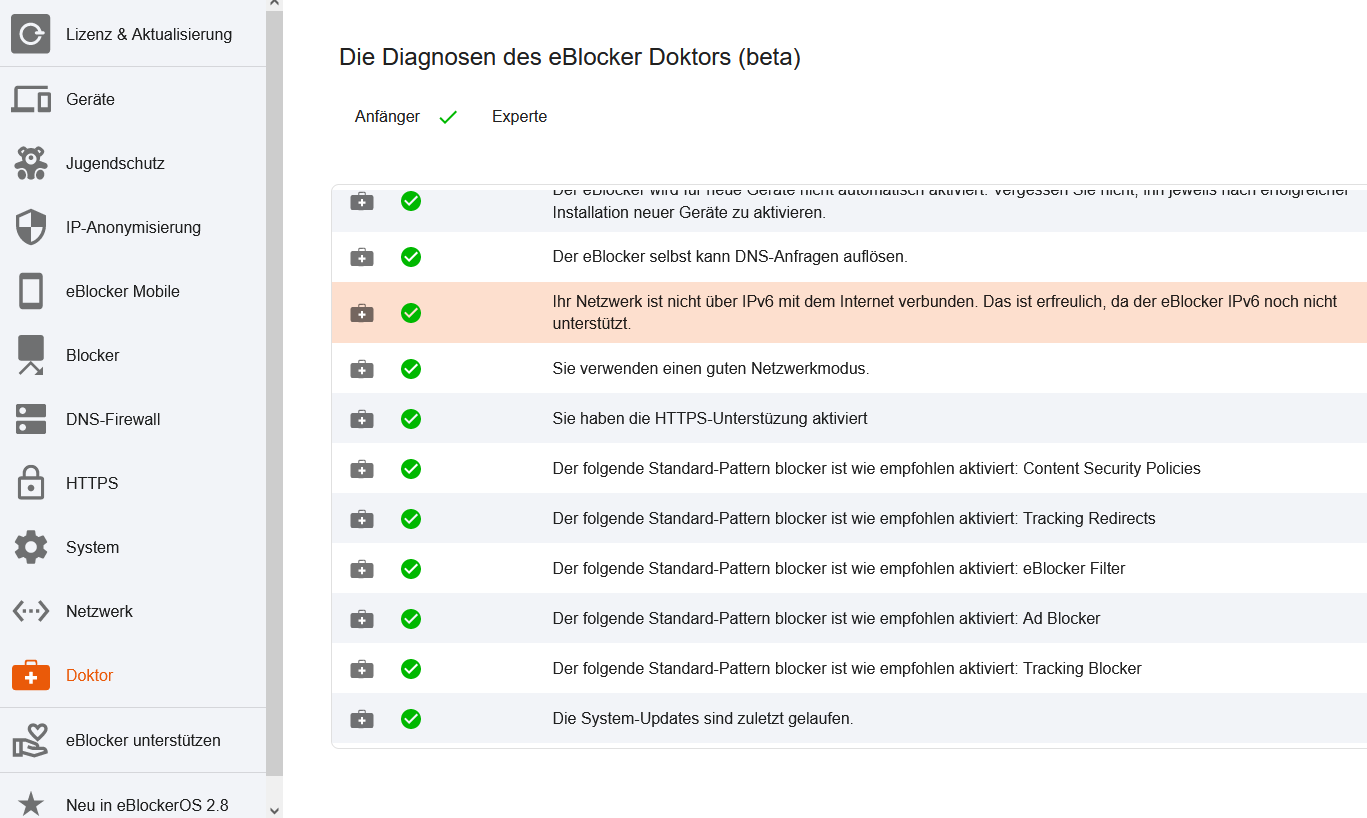Click the medkit icon in the Netzwerkmodus row

point(362,369)
